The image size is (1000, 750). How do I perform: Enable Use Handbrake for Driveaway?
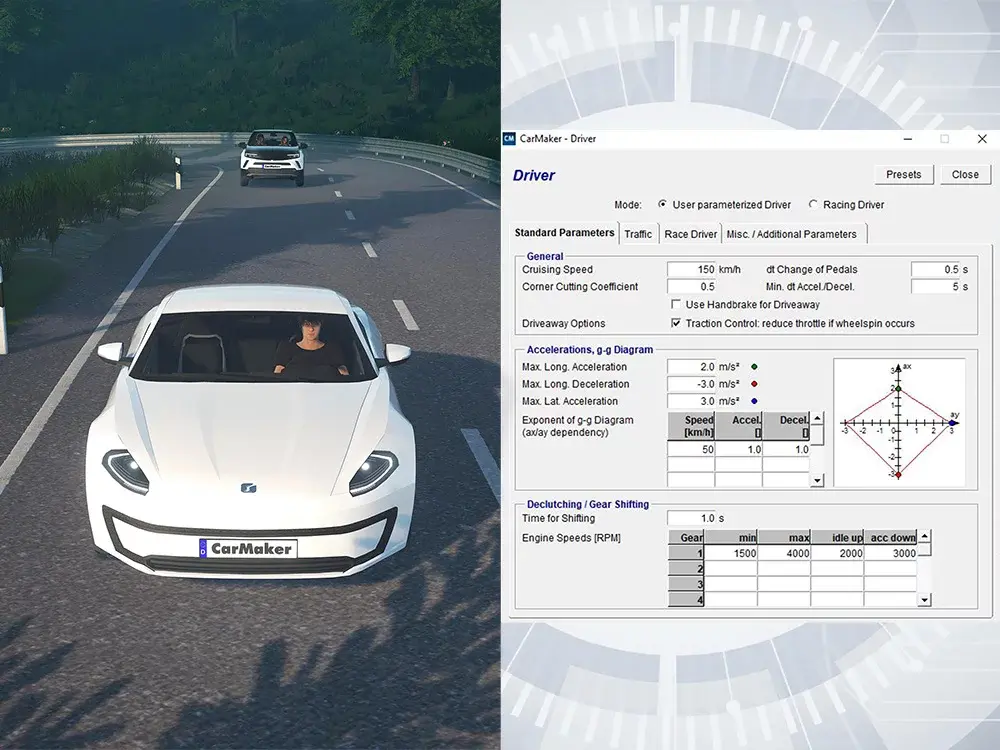coord(677,304)
